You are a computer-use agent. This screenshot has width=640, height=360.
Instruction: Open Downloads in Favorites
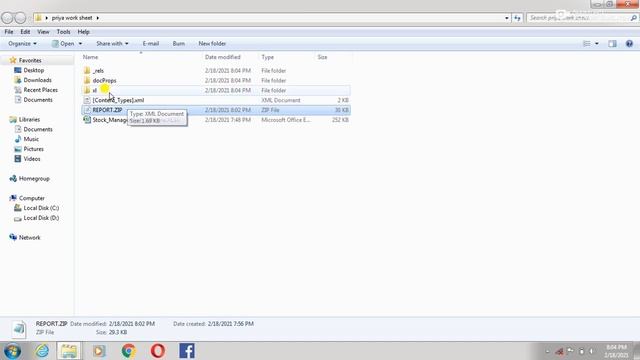tap(37, 80)
